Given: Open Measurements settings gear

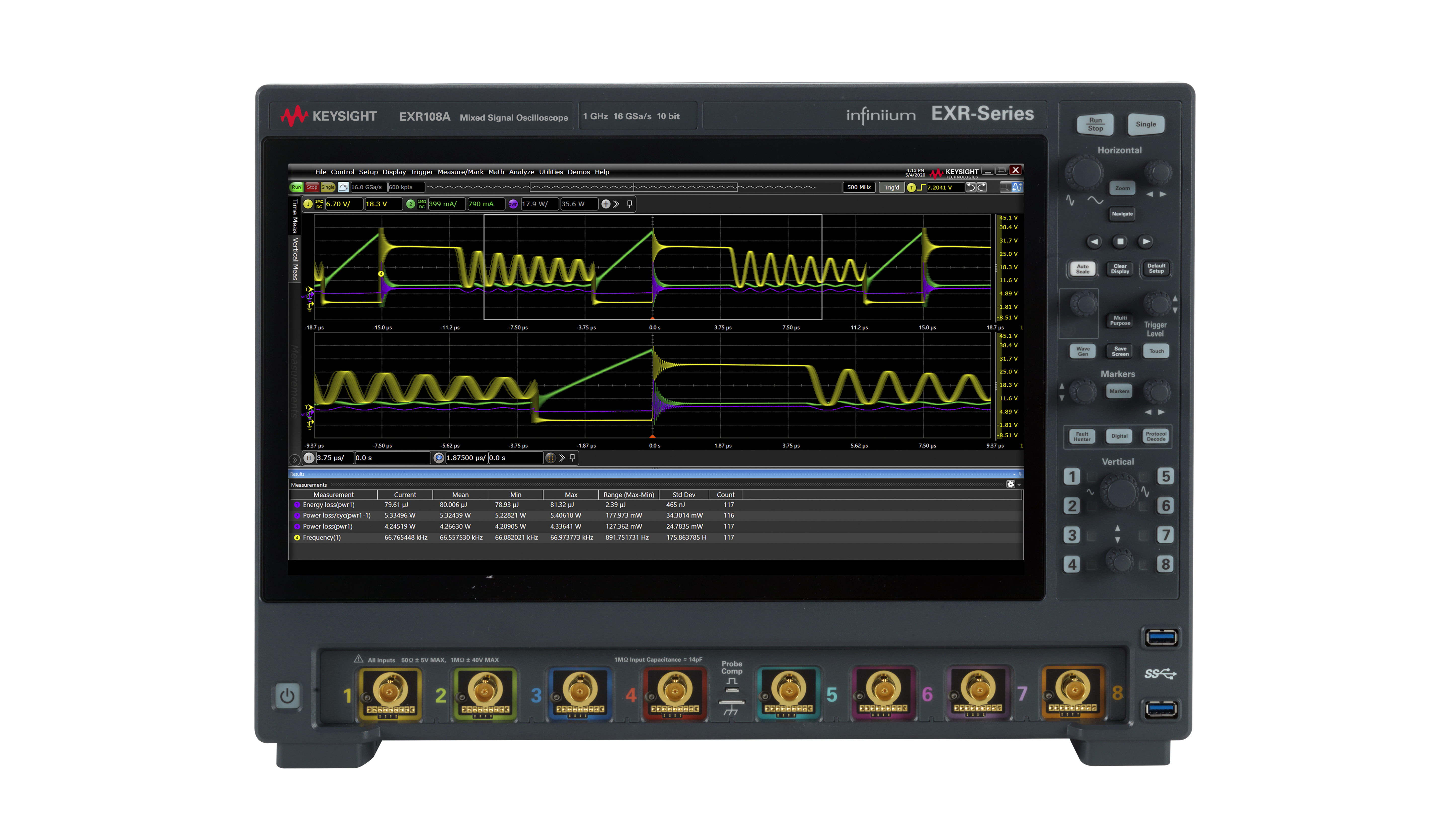Looking at the screenshot, I should point(1010,484).
